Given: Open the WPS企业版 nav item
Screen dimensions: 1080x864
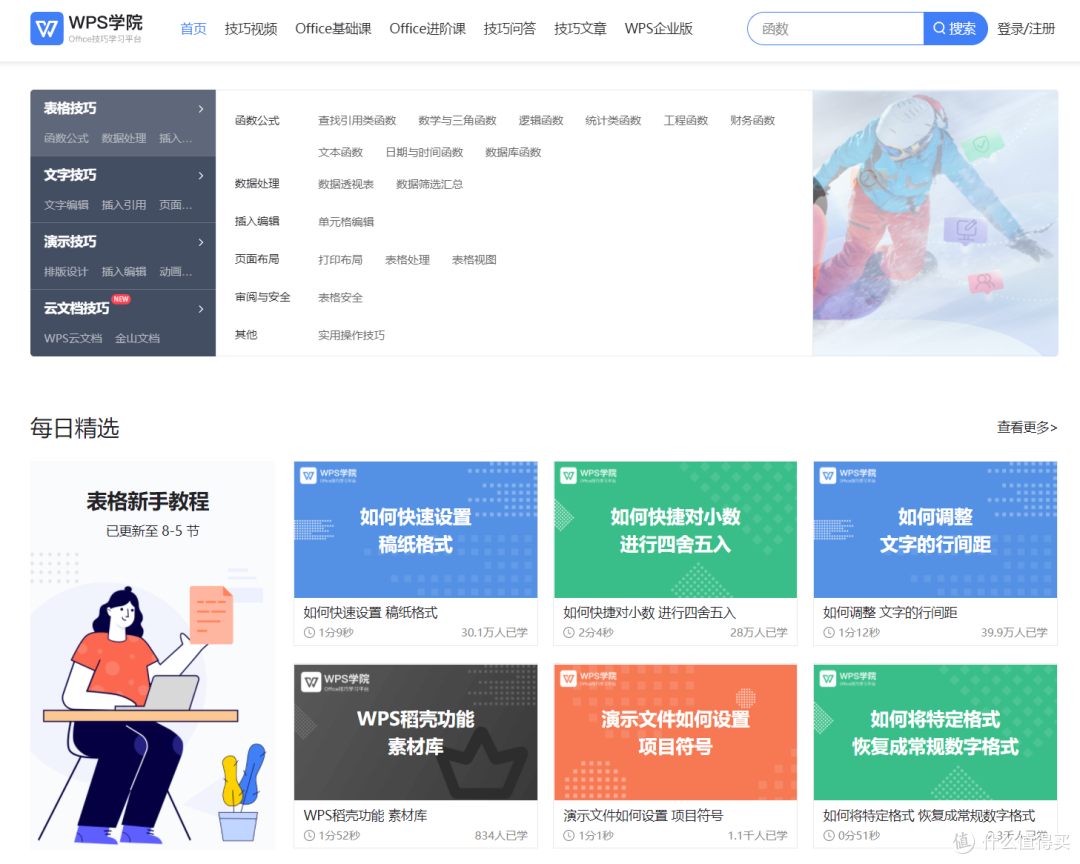Looking at the screenshot, I should [658, 28].
